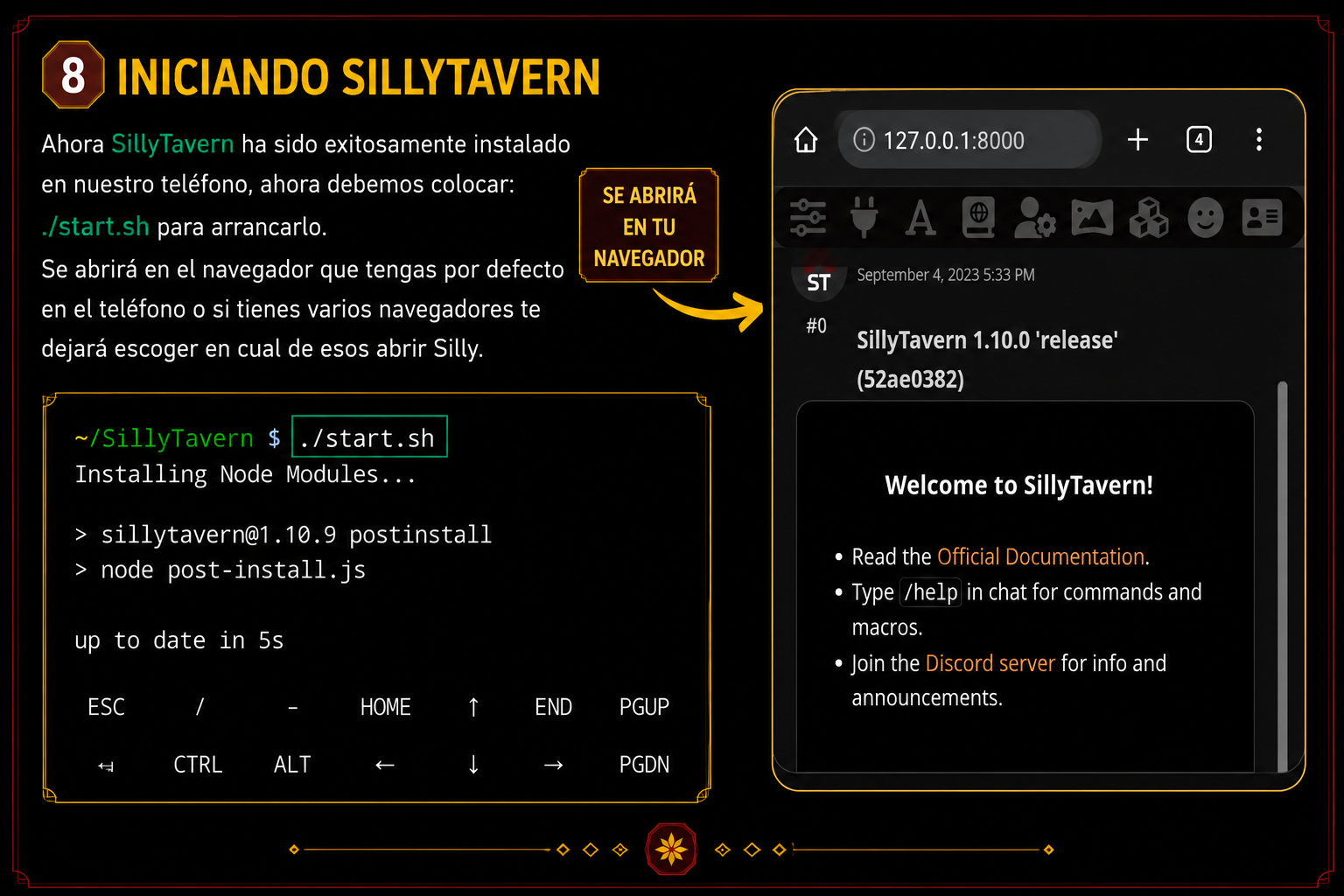Click the ~/SillyTavern prompt path text
The width and height of the screenshot is (1344, 896).
(x=164, y=438)
